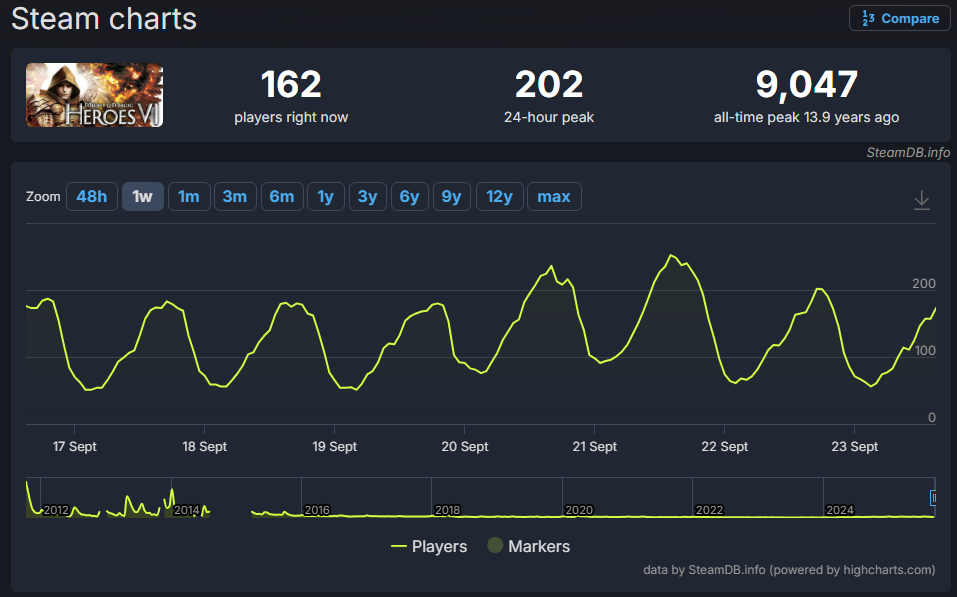The height and width of the screenshot is (597, 957).
Task: Choose the 3m zoom range
Action: [235, 197]
